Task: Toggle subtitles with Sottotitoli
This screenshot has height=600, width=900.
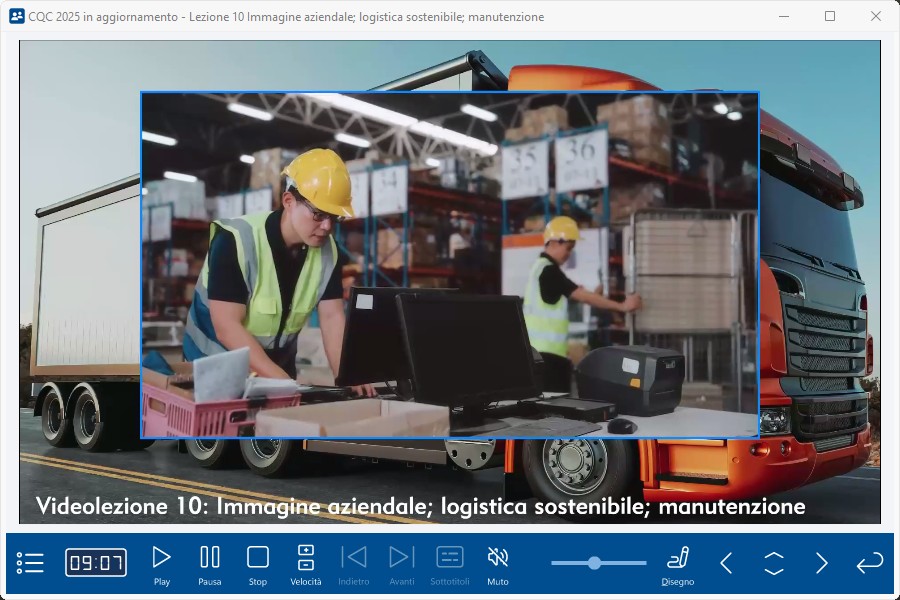Action: [450, 563]
